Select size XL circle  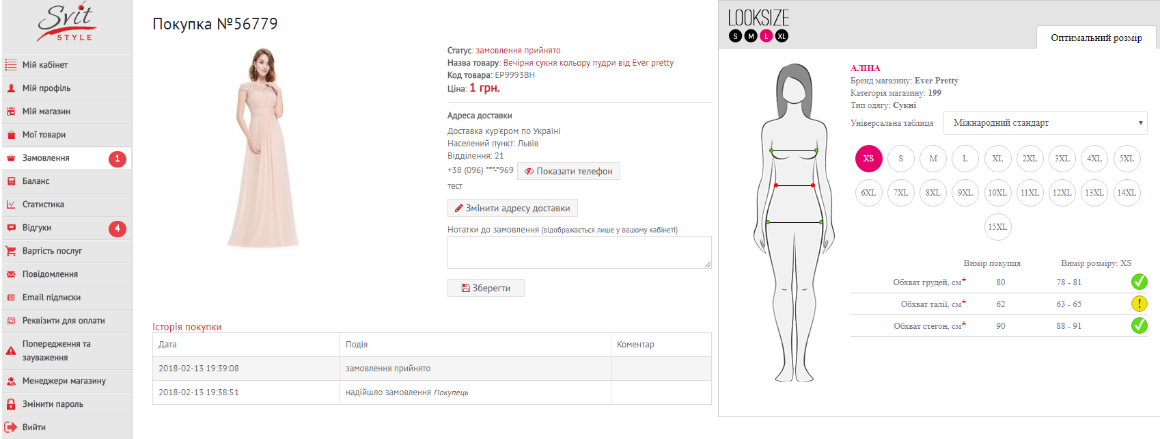pyautogui.click(x=997, y=158)
